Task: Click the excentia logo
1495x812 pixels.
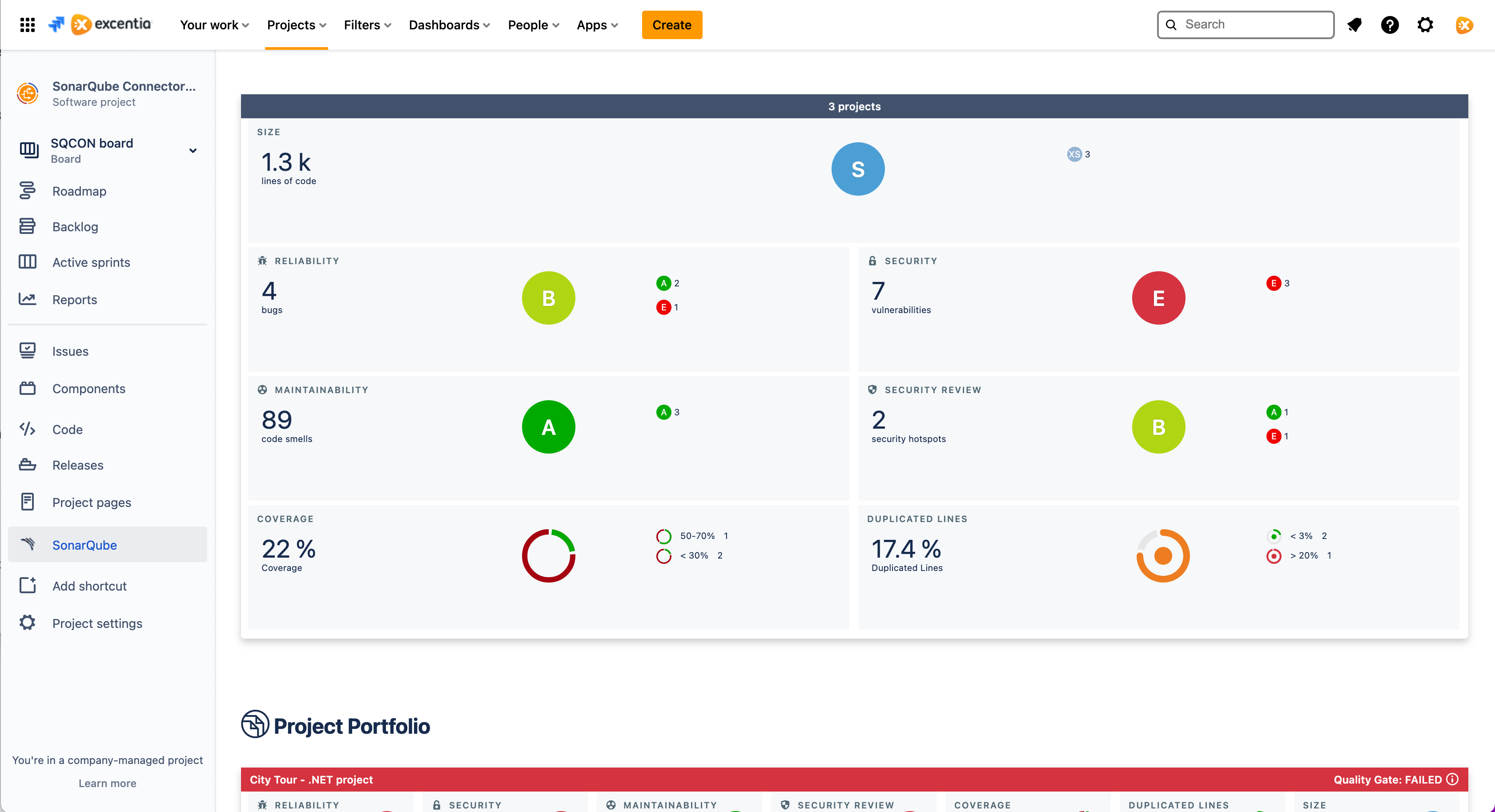Action: 112,24
